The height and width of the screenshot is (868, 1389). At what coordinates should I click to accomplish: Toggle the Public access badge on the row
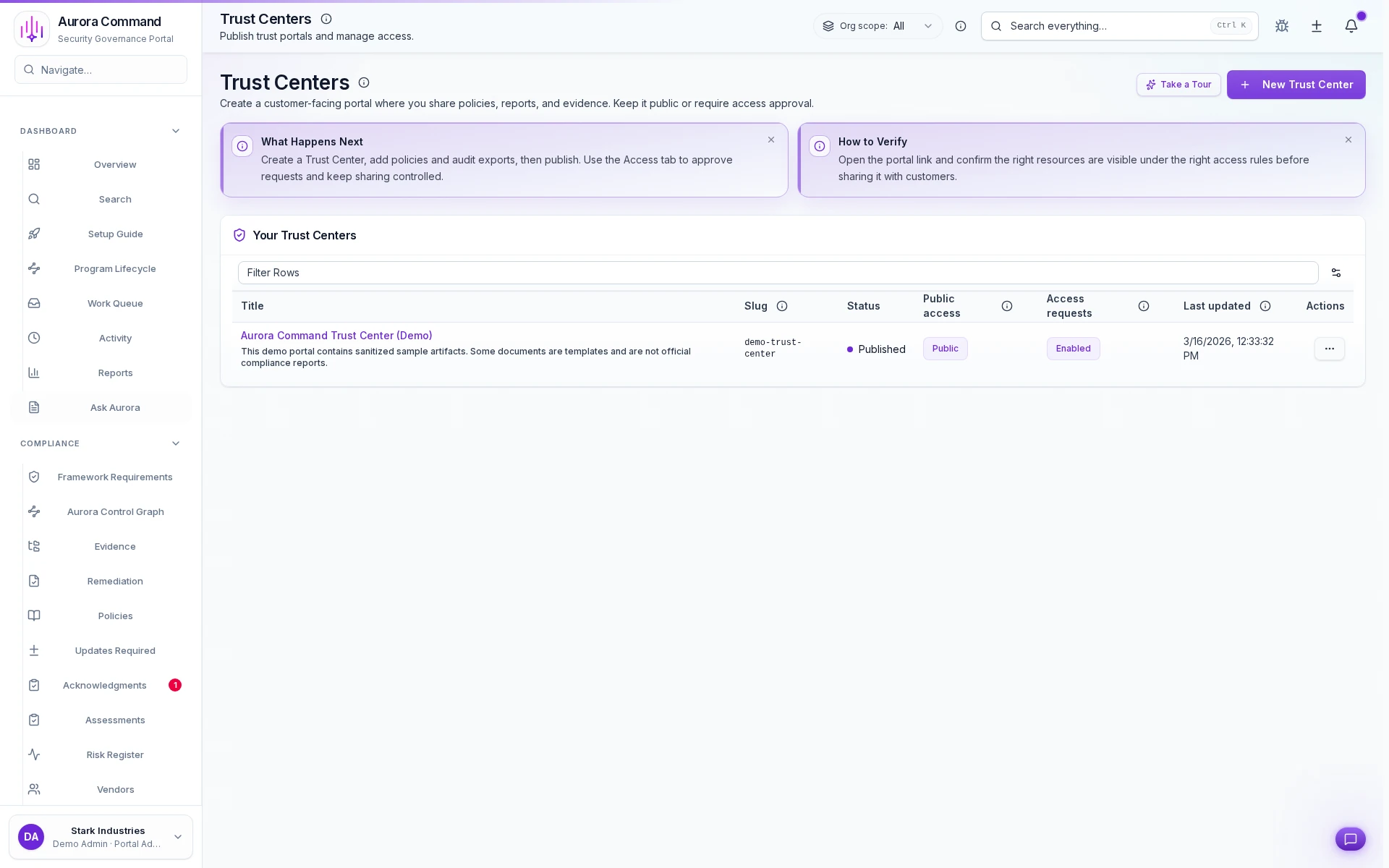point(945,348)
